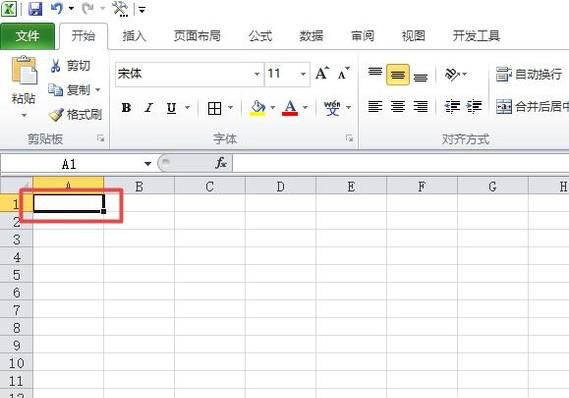Select column F header
The width and height of the screenshot is (569, 398).
(x=422, y=186)
